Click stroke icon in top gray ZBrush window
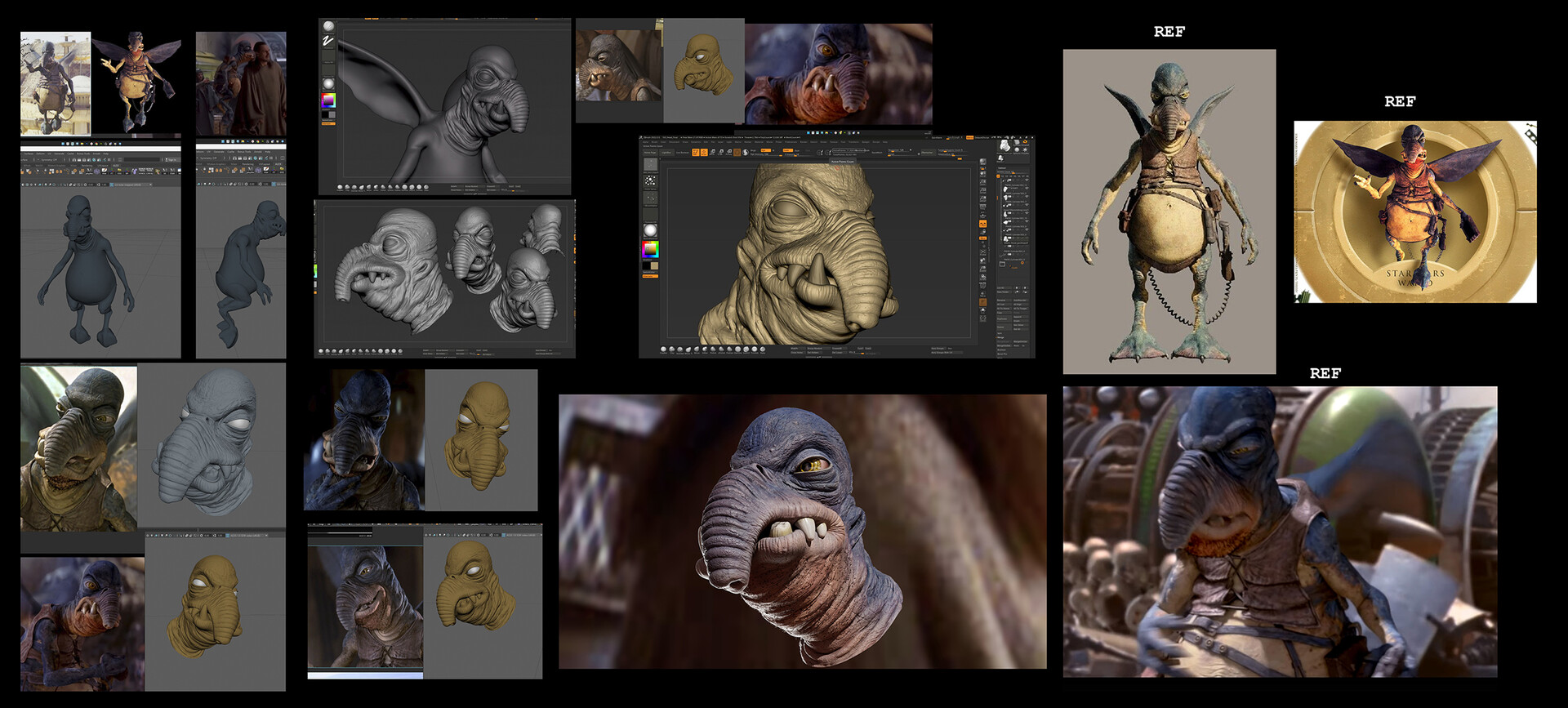This screenshot has height=708, width=1568. coord(328,41)
